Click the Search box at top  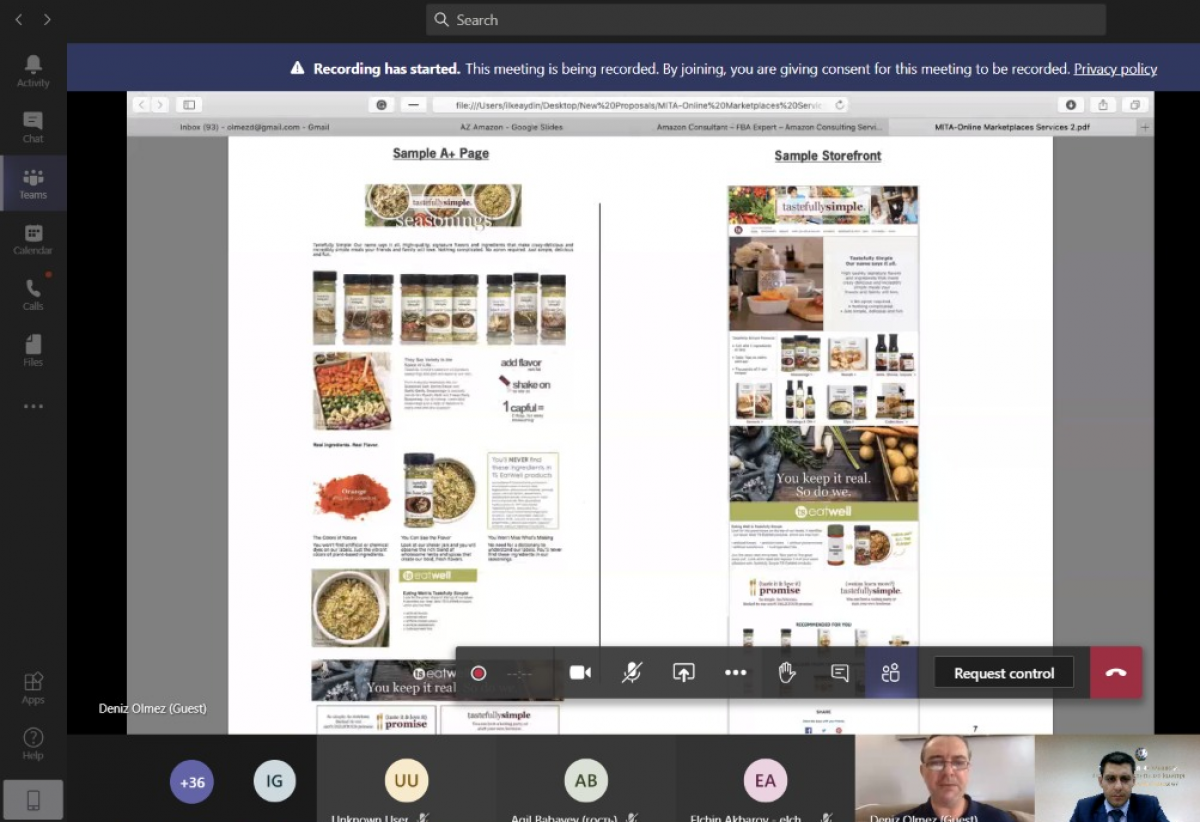765,20
